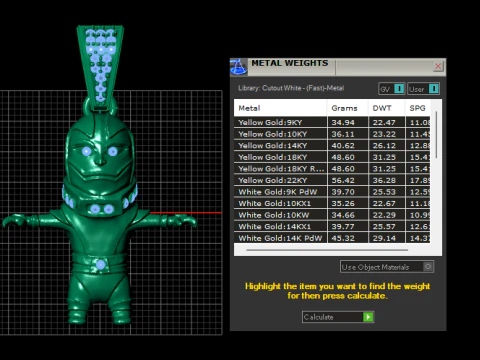Click the 40.62 grams value

pos(343,146)
